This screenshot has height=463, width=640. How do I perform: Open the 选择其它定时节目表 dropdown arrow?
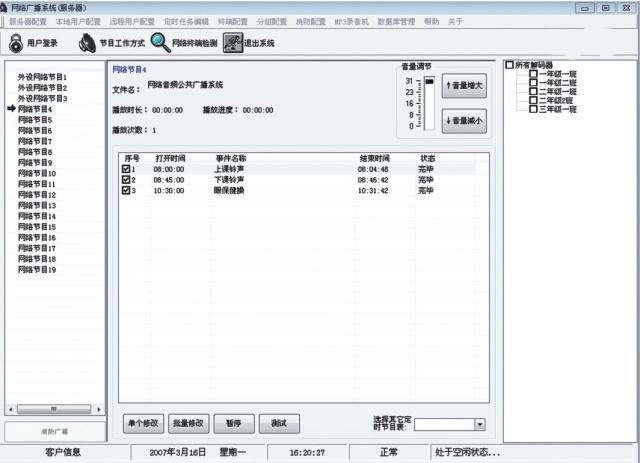pyautogui.click(x=480, y=425)
